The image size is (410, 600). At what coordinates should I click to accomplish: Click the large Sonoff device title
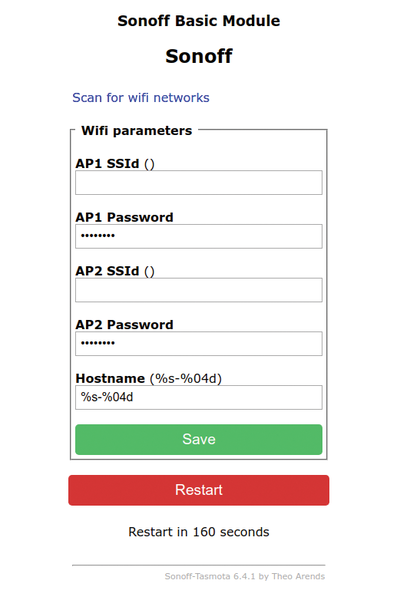199,56
